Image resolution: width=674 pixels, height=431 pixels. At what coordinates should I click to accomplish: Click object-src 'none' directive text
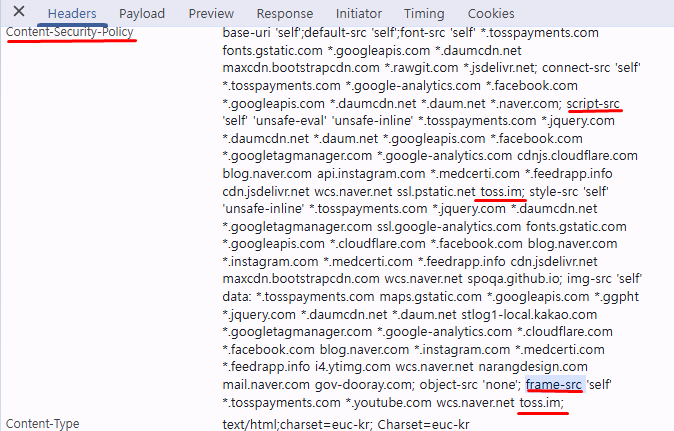(470, 384)
